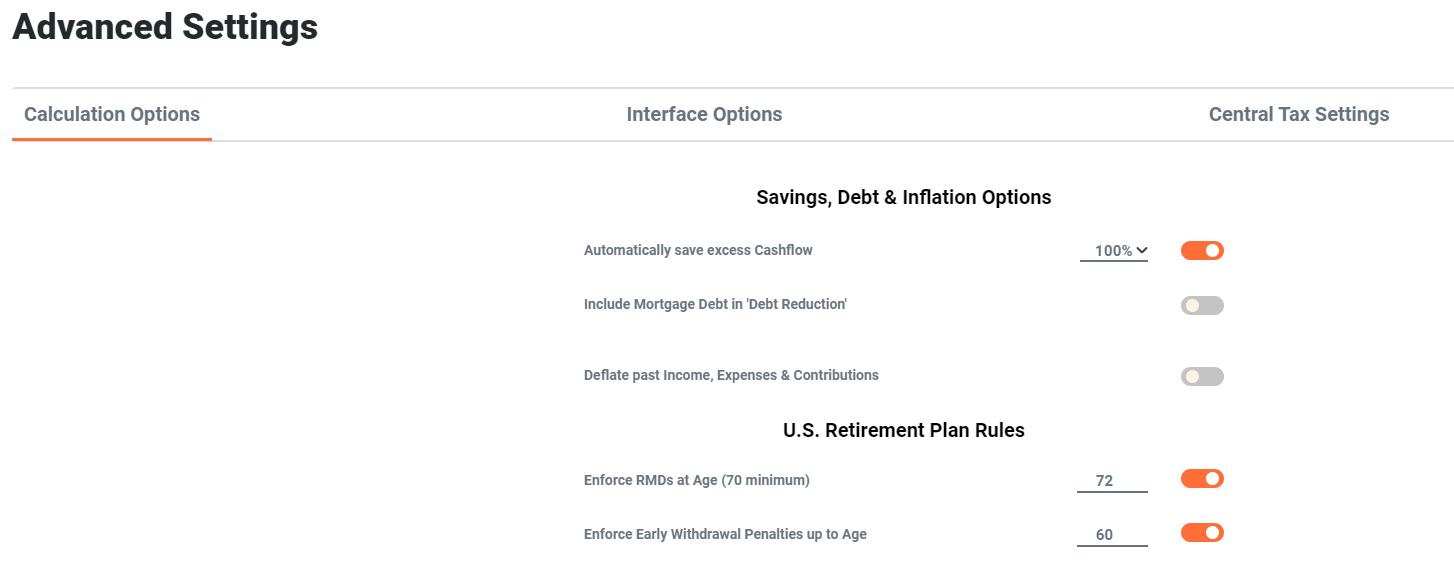This screenshot has height=588, width=1454.
Task: Toggle off Enforce RMDs at Age
Action: tap(1202, 478)
